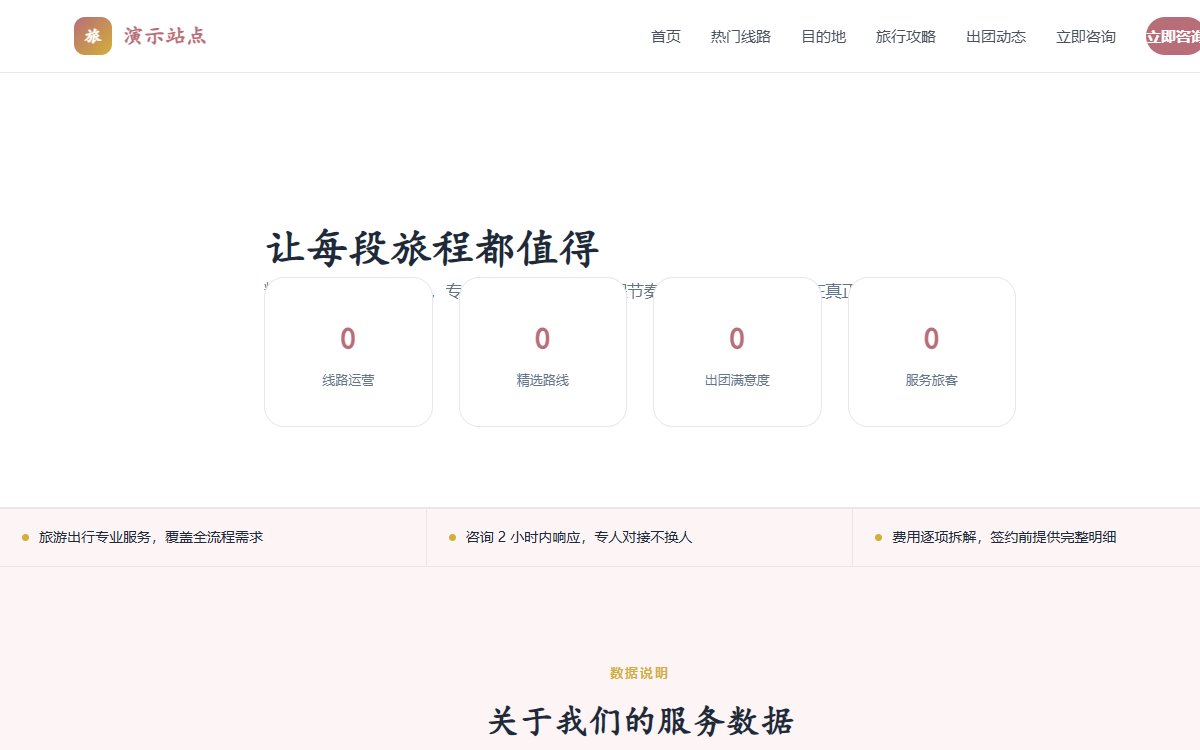Select the 服务旅客 stat card

[x=932, y=352]
